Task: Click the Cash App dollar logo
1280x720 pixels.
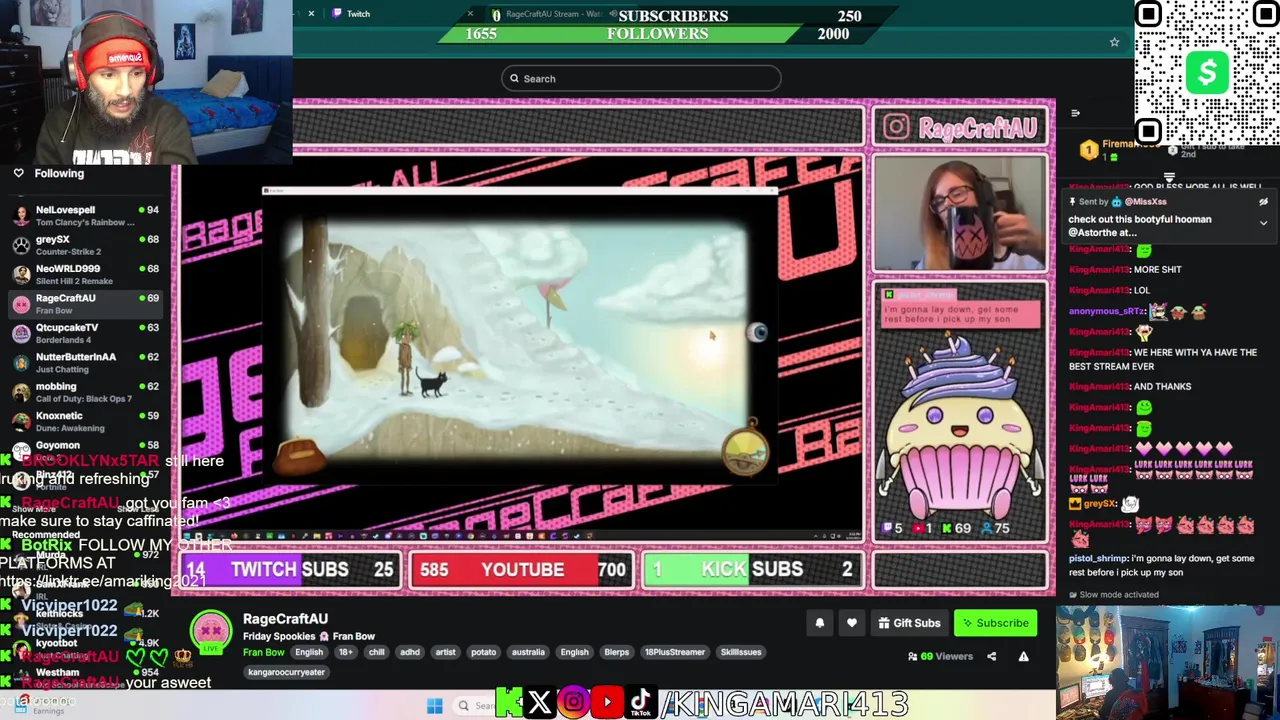Action: click(x=1208, y=73)
